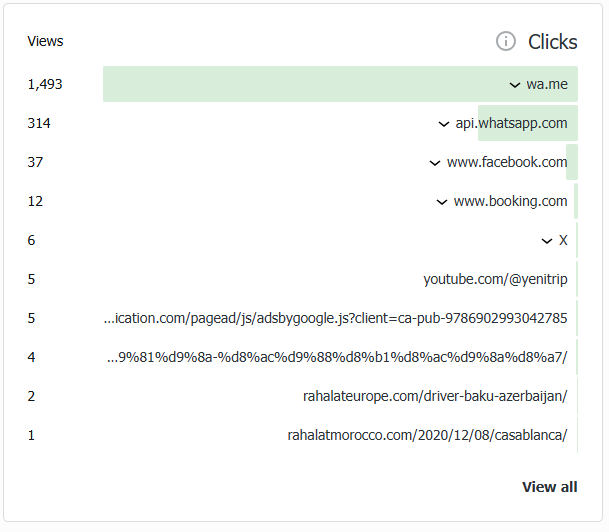This screenshot has height=532, width=609.
Task: Open the wa.me link
Action: pos(547,84)
